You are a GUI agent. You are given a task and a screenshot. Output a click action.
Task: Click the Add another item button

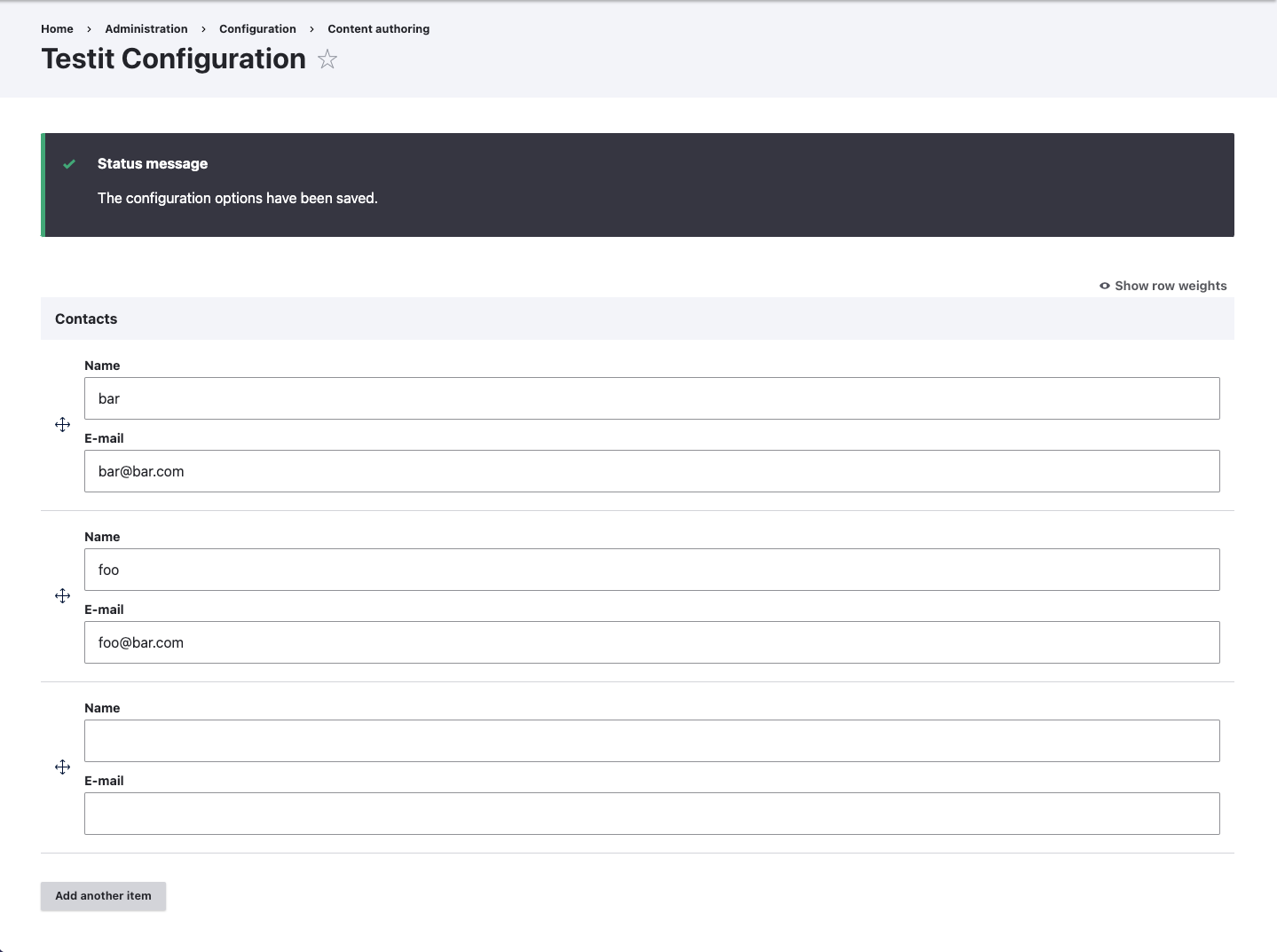[x=102, y=896]
